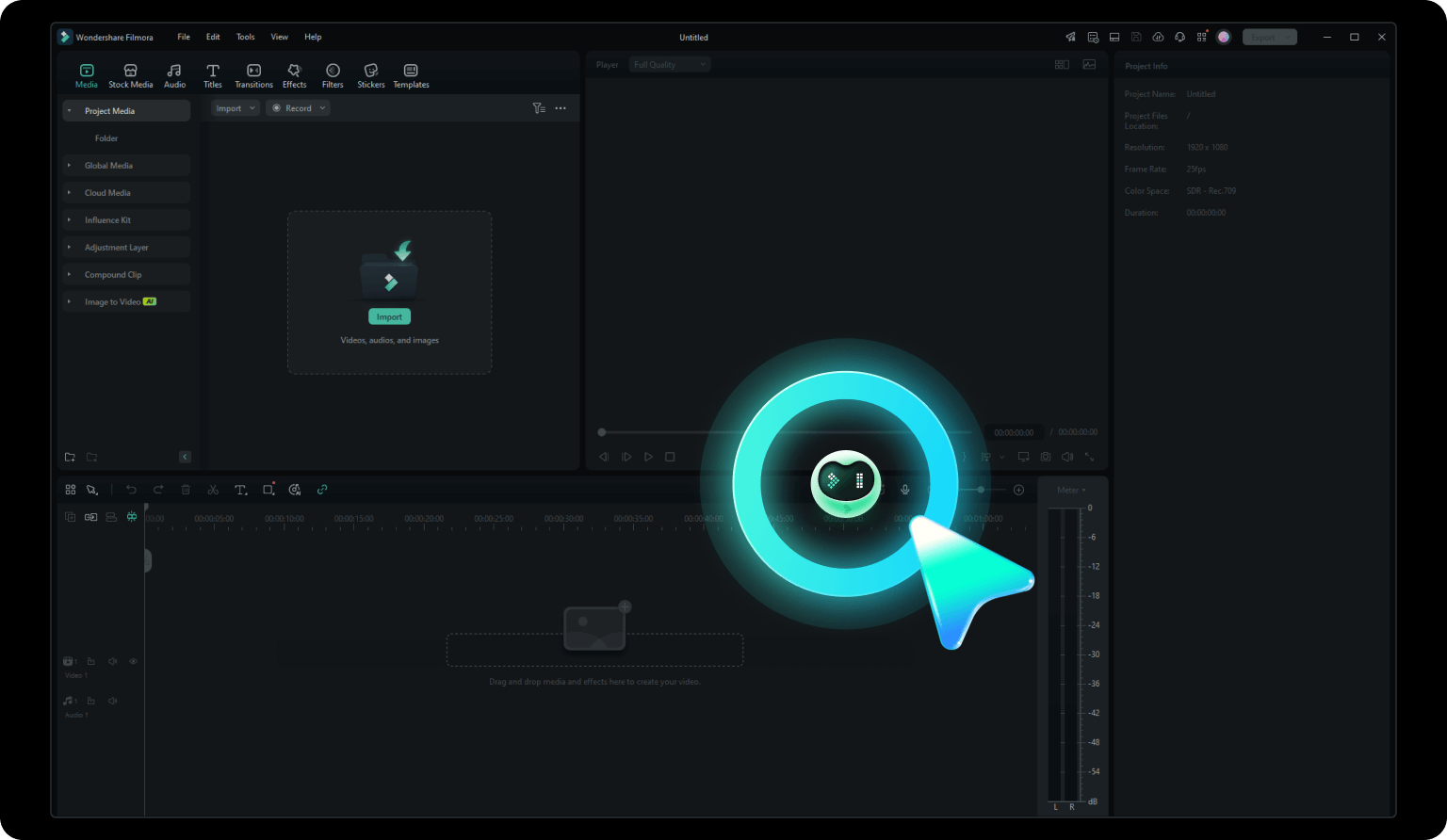Viewport: 1447px width, 840px height.
Task: Open the AI audio tool in timeline toolbar
Action: pos(295,490)
